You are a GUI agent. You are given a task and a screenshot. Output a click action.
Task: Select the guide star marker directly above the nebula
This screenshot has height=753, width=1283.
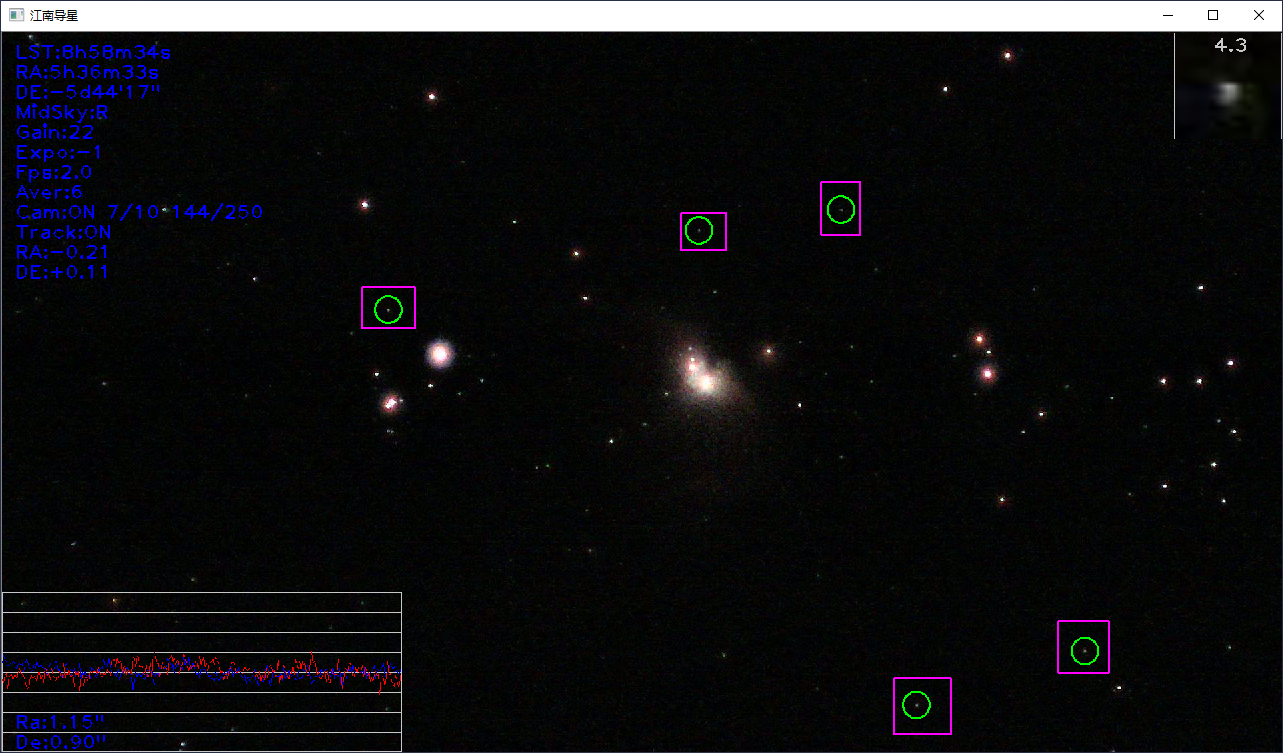click(699, 231)
